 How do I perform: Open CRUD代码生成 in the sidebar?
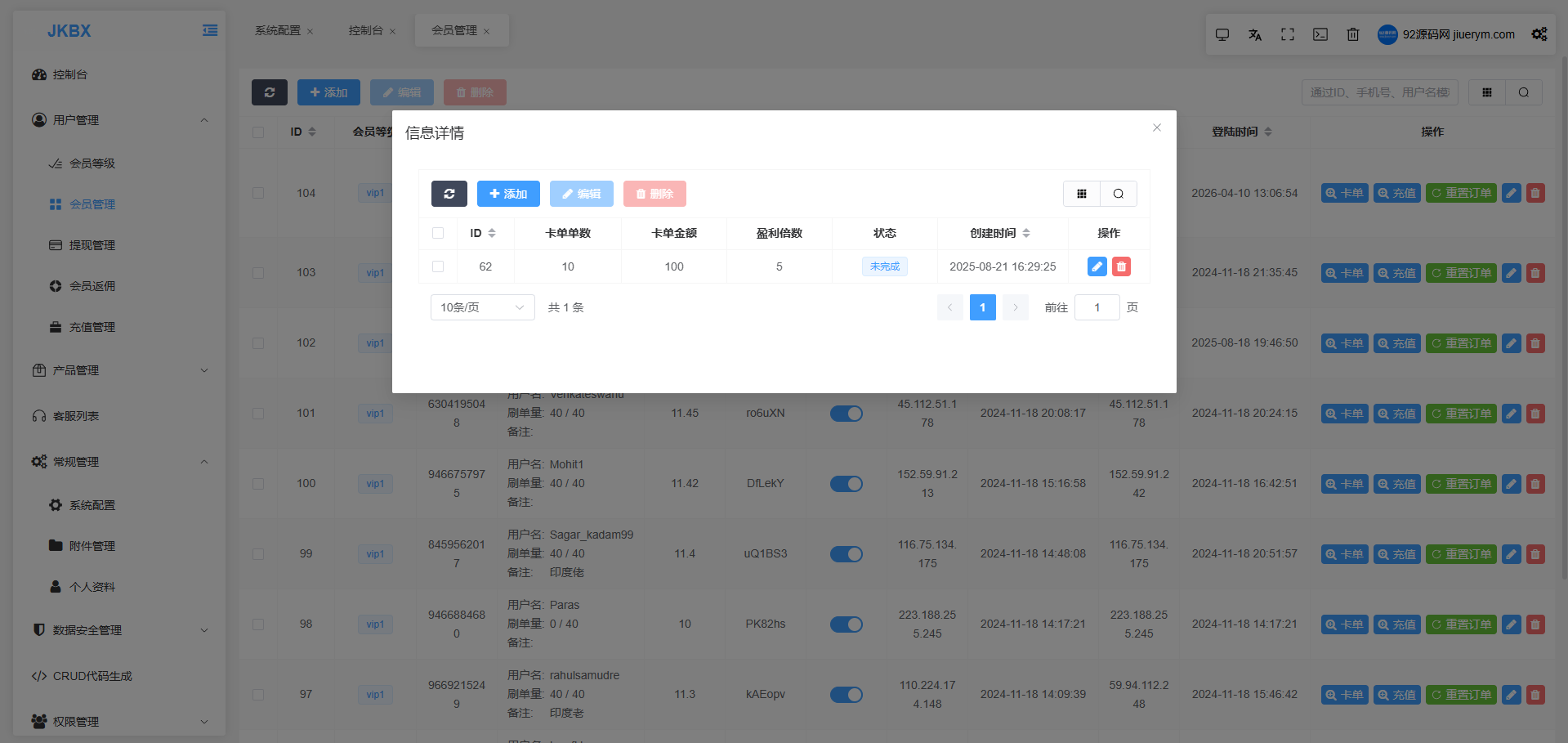click(119, 676)
